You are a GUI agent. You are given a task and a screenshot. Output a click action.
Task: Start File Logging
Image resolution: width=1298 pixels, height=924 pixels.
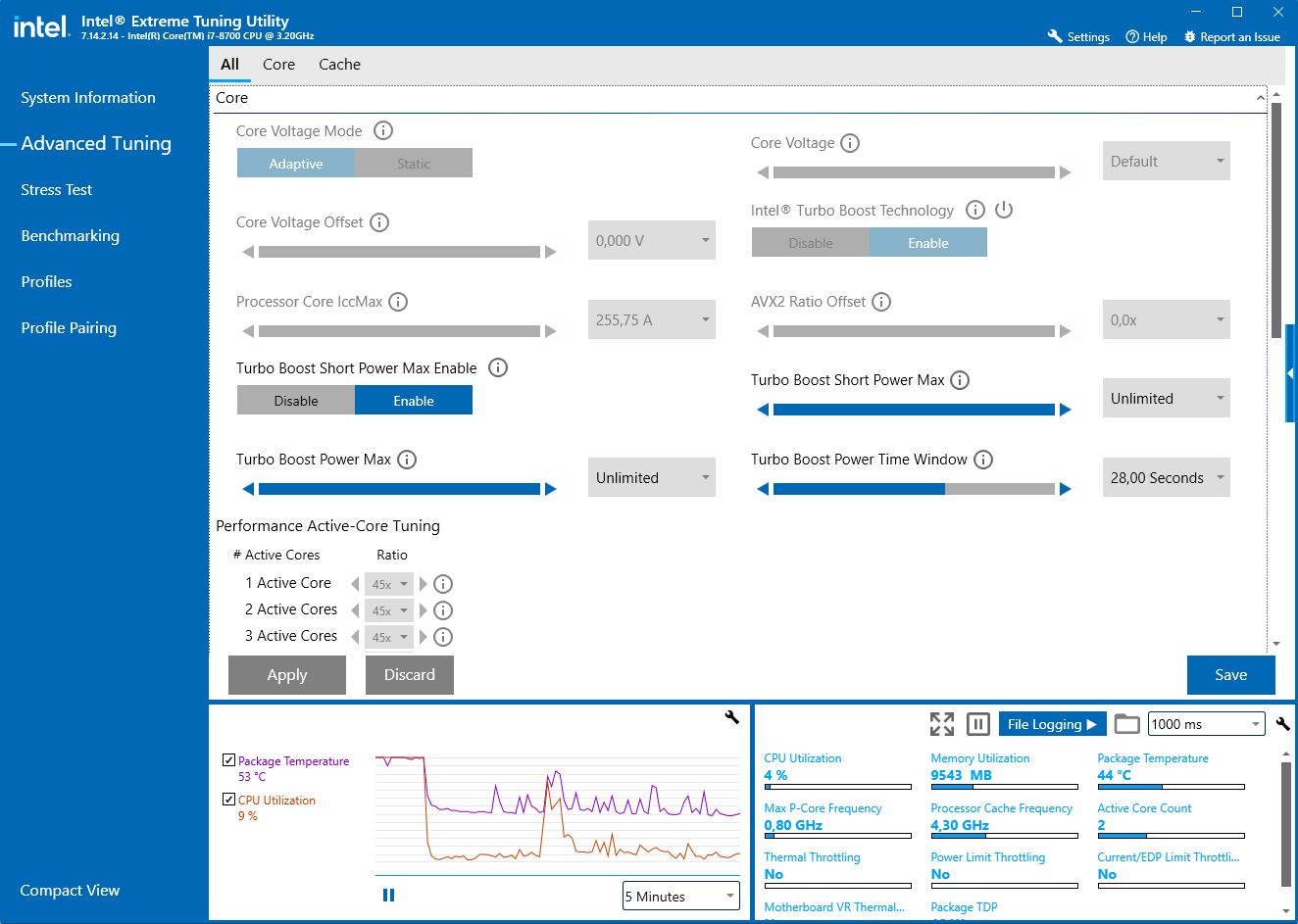[1052, 724]
